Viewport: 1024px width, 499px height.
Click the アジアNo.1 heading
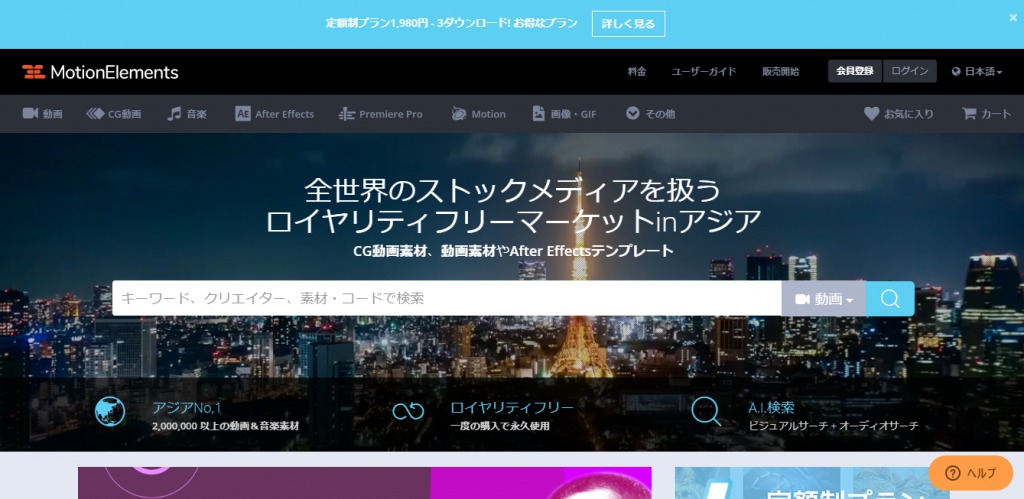187,408
